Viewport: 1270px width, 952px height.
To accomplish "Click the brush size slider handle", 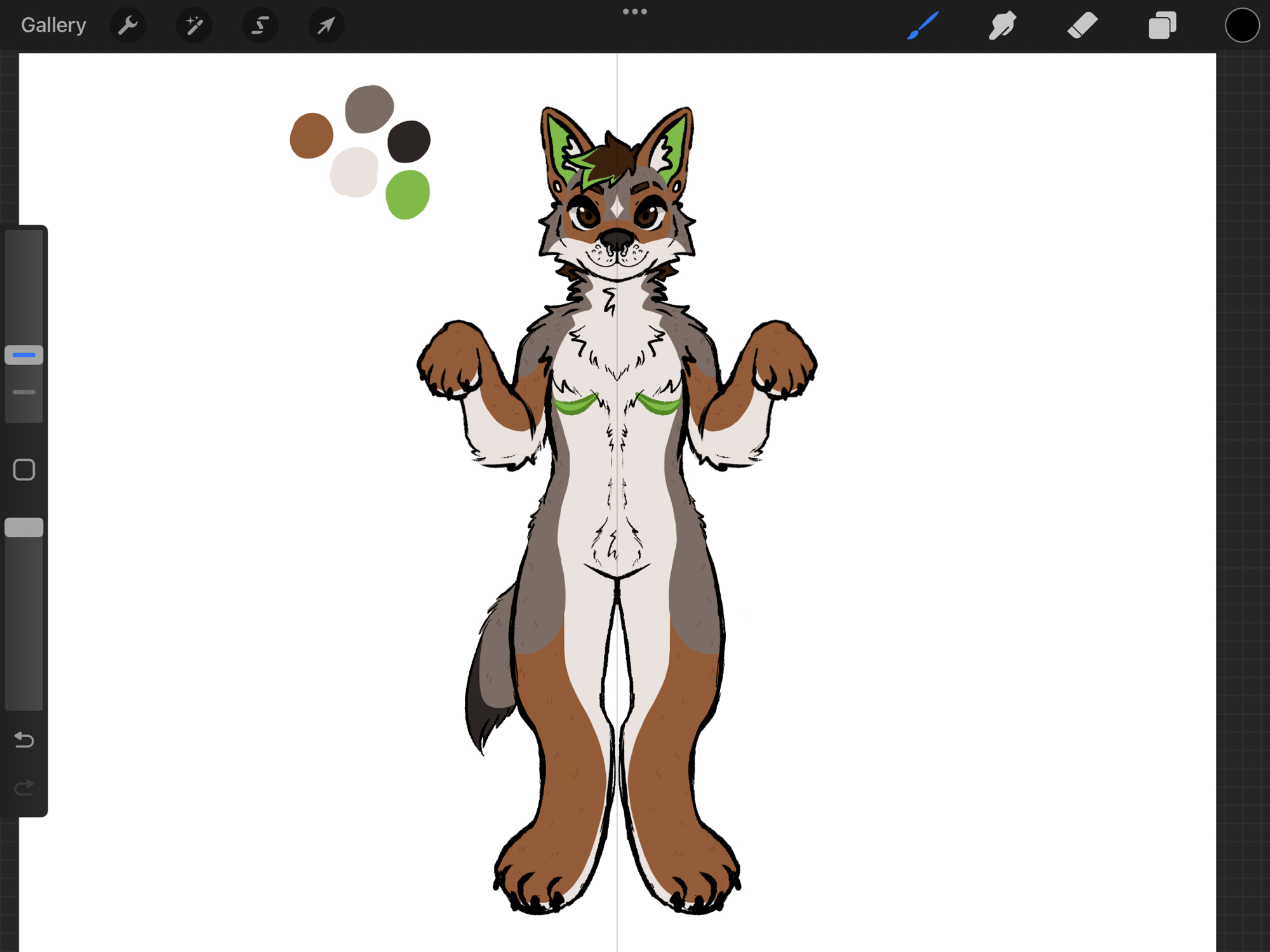I will [x=24, y=355].
